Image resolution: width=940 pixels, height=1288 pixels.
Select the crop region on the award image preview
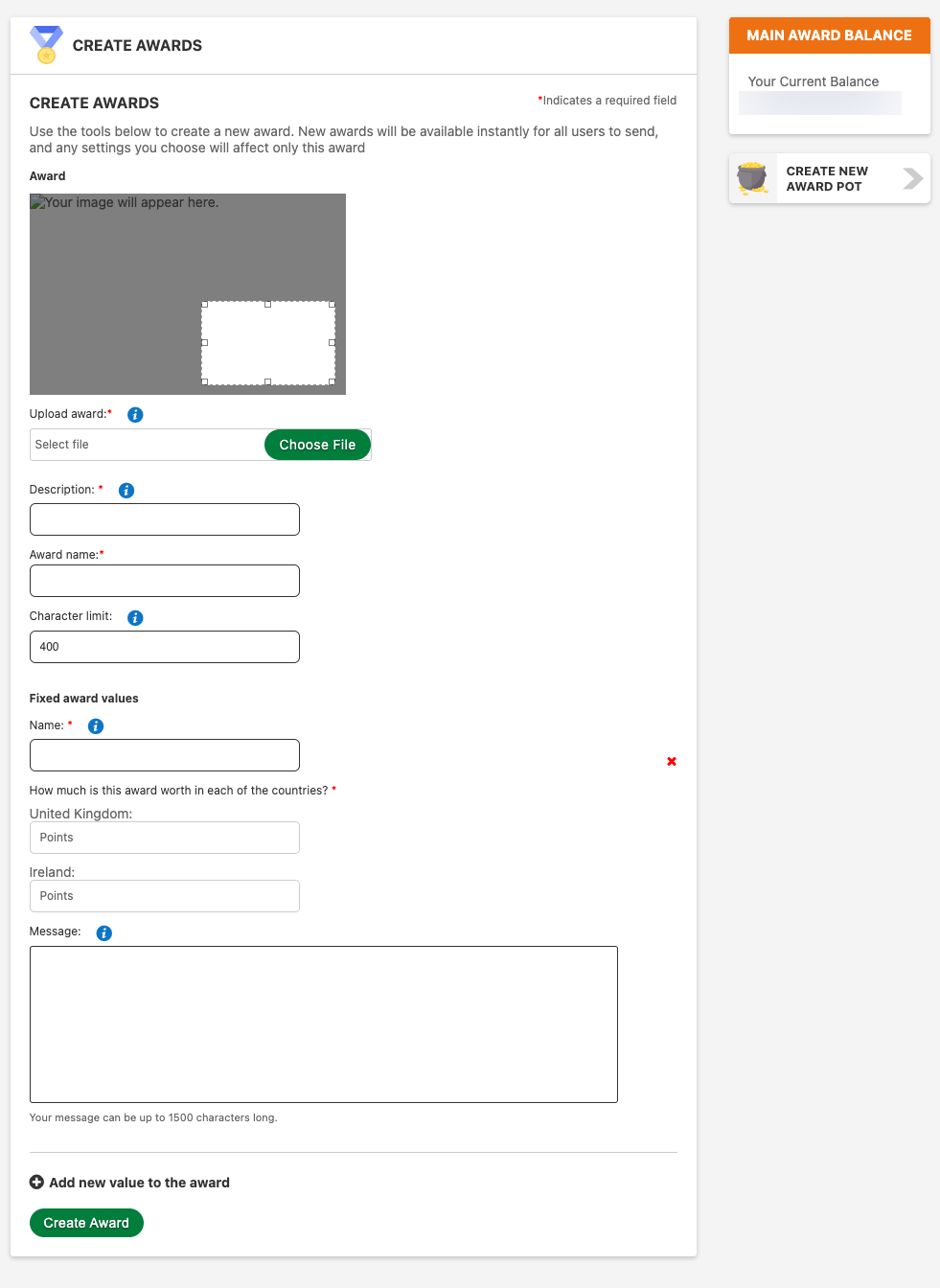click(x=268, y=343)
